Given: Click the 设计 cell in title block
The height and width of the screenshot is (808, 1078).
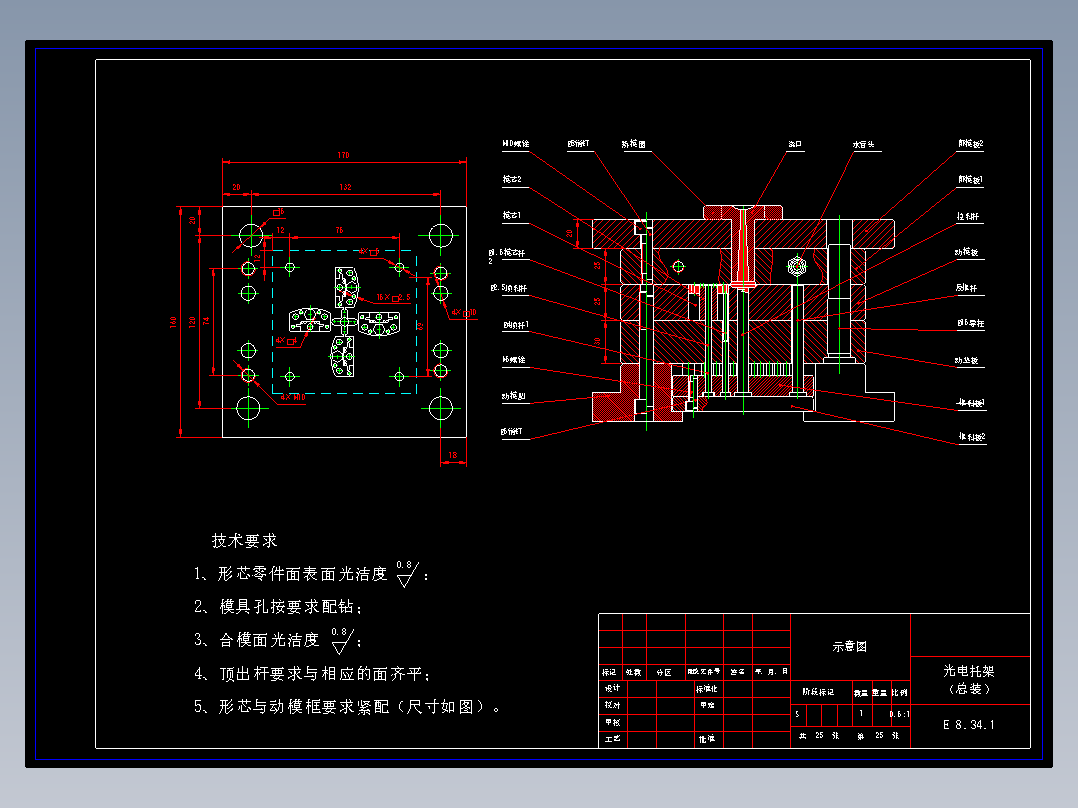Looking at the screenshot, I should [x=612, y=688].
